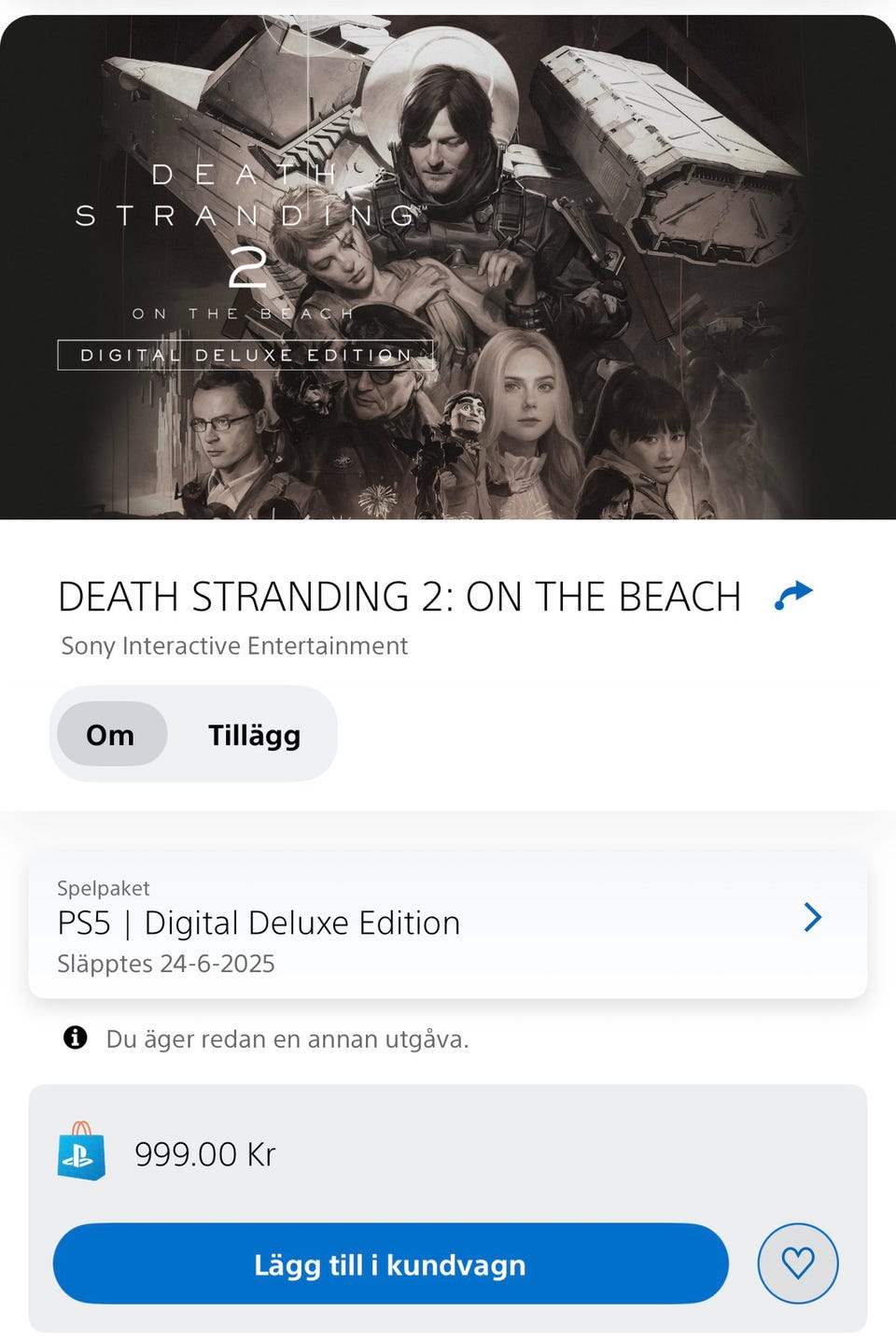
Task: Tap the PlayStation Store bag icon
Action: (x=81, y=1151)
